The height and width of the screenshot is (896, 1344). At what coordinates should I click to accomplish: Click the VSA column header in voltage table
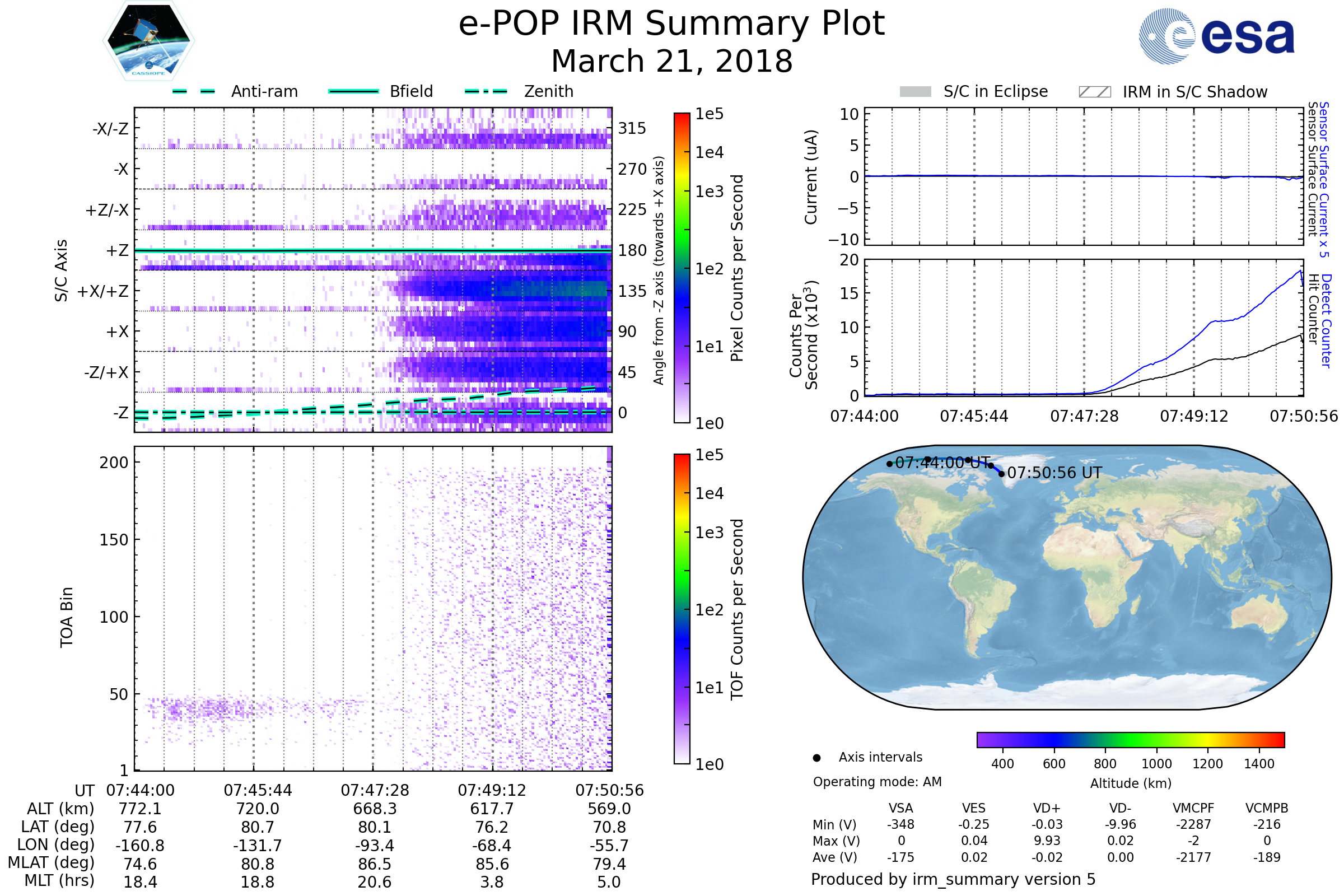(900, 808)
